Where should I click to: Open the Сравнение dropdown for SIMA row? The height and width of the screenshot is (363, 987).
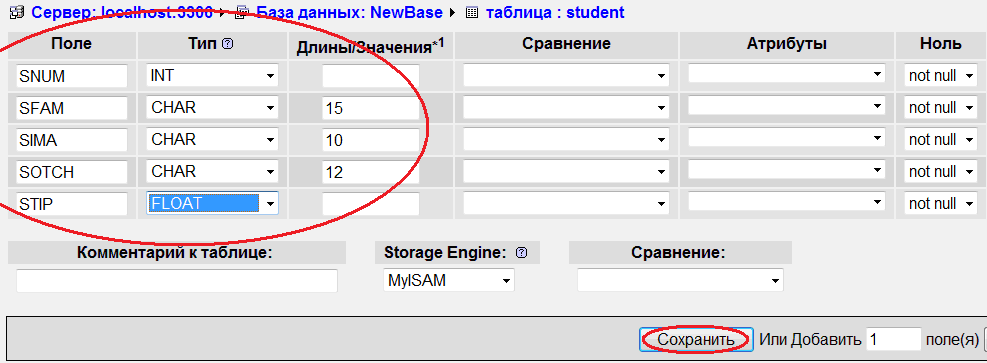pos(565,140)
